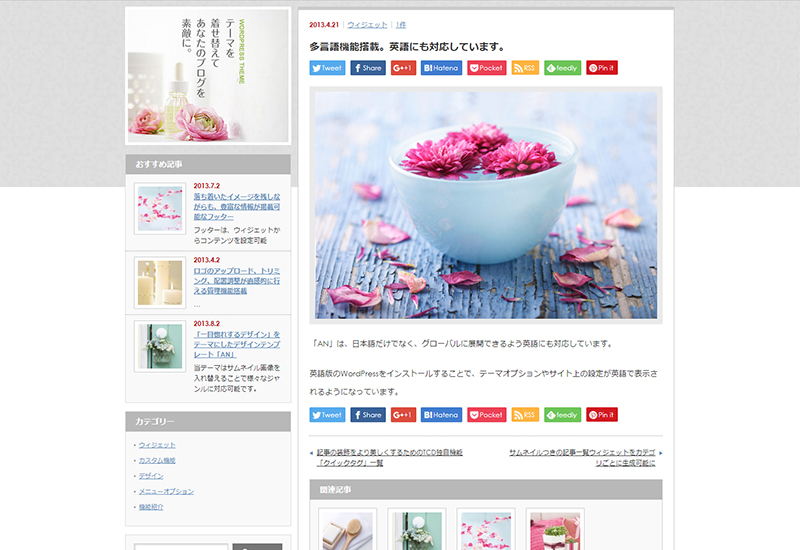Open the デザイン category link

[151, 476]
